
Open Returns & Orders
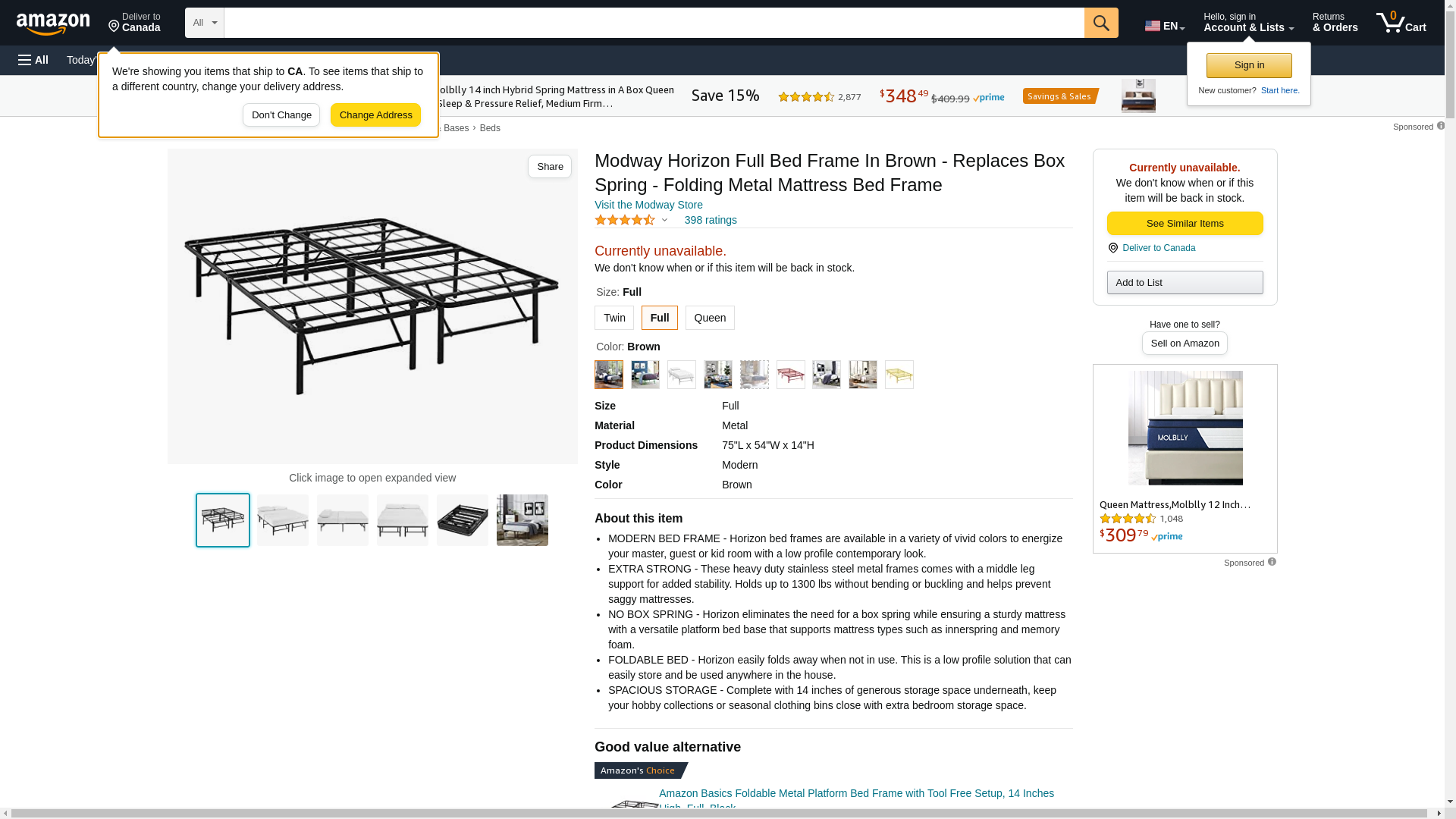[x=1335, y=23]
